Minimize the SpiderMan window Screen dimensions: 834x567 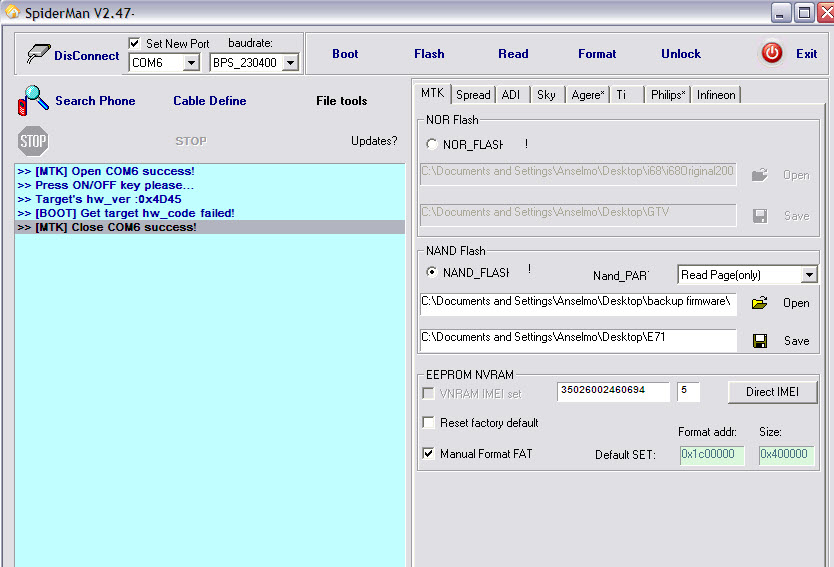click(x=780, y=12)
